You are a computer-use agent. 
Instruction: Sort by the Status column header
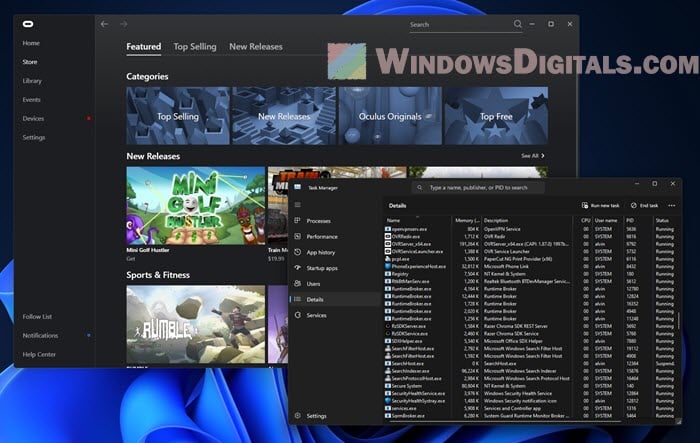[665, 220]
